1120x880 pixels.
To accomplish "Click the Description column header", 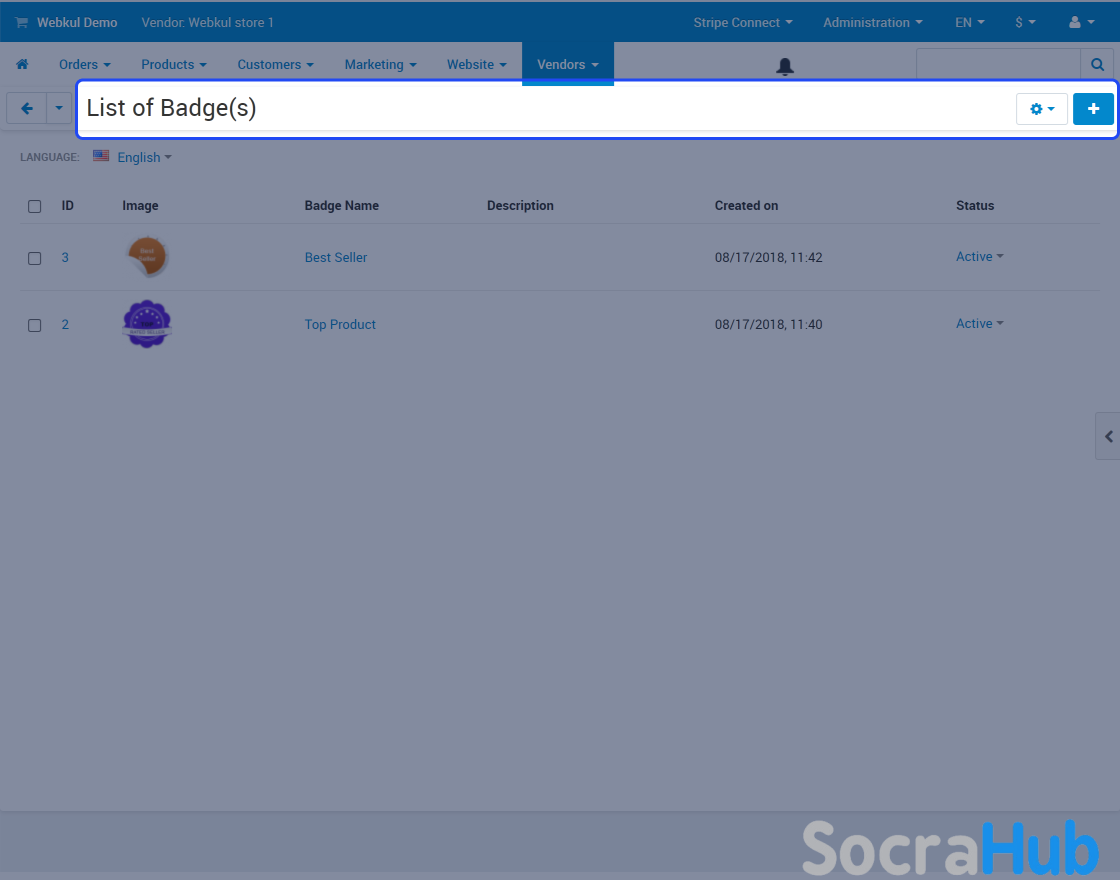I will 520,206.
